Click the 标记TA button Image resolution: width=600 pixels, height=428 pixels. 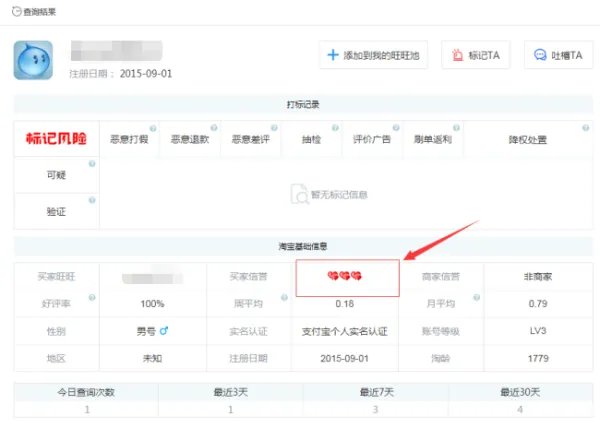(476, 55)
